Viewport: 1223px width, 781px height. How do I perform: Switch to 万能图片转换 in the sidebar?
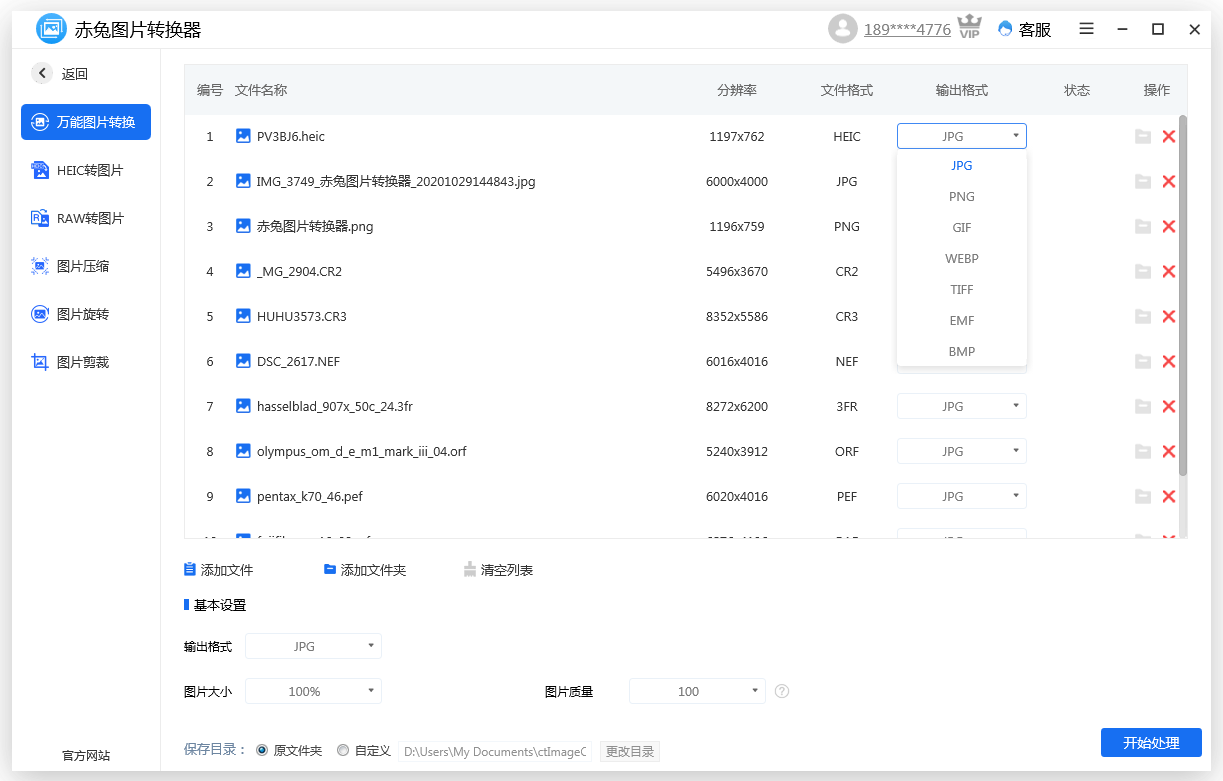point(86,122)
